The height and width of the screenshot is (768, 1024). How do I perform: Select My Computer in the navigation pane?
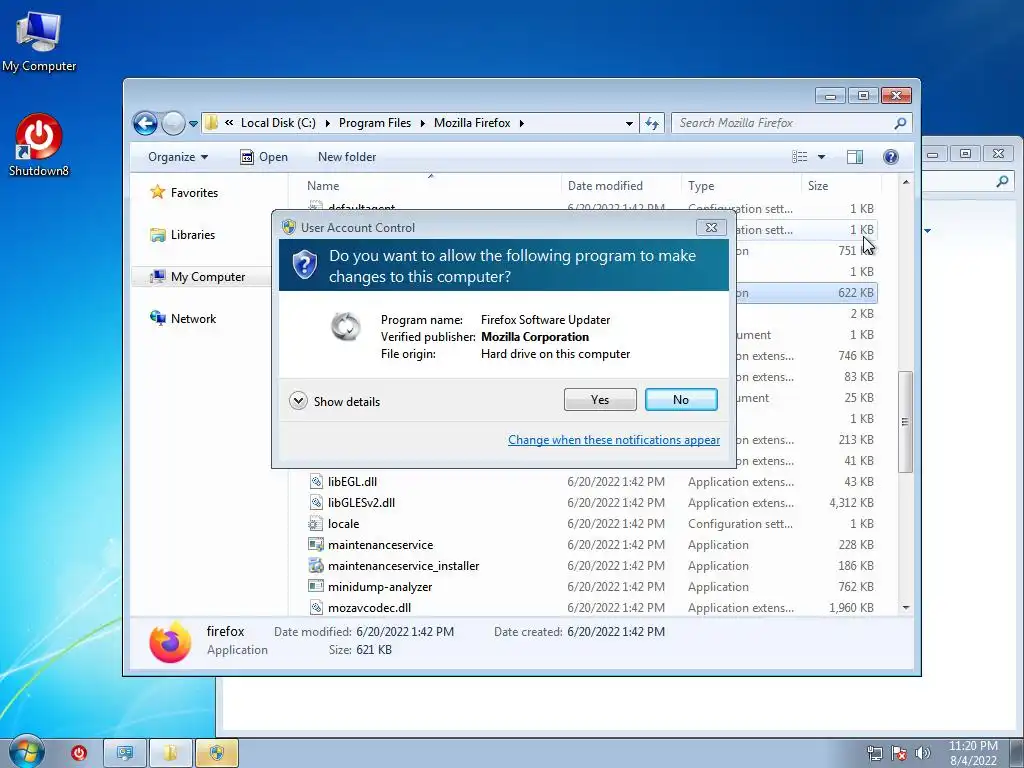(x=208, y=276)
